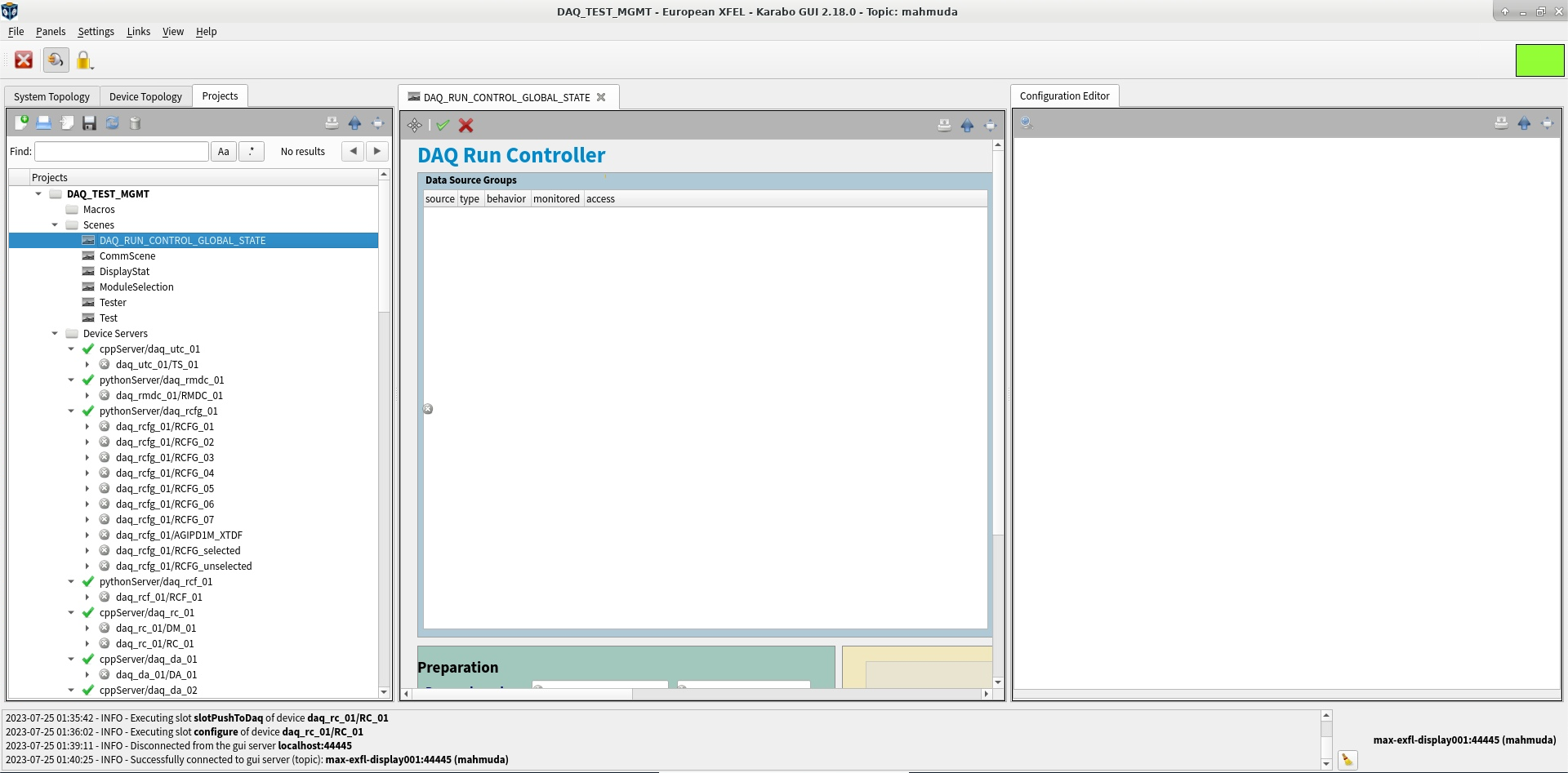
Task: Click the save project floppy icon
Action: [x=90, y=122]
